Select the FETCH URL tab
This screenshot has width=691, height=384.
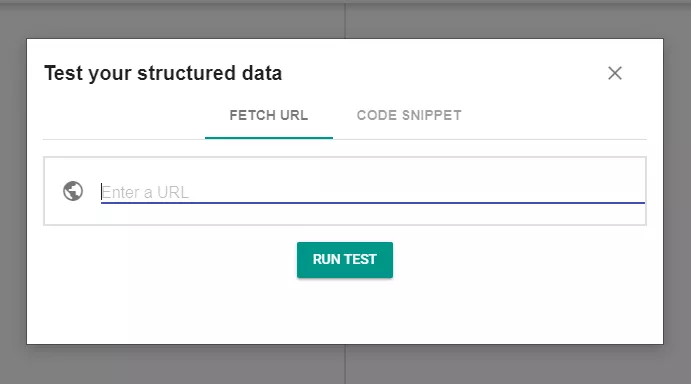pos(269,116)
